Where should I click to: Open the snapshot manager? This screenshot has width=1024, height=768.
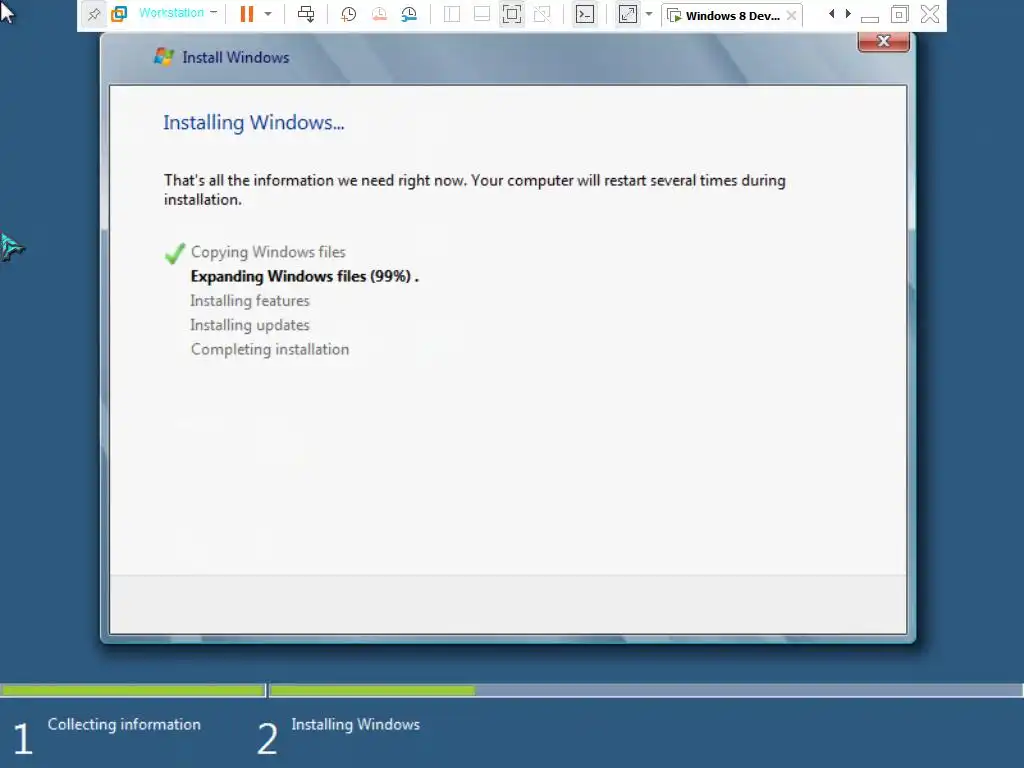(409, 14)
